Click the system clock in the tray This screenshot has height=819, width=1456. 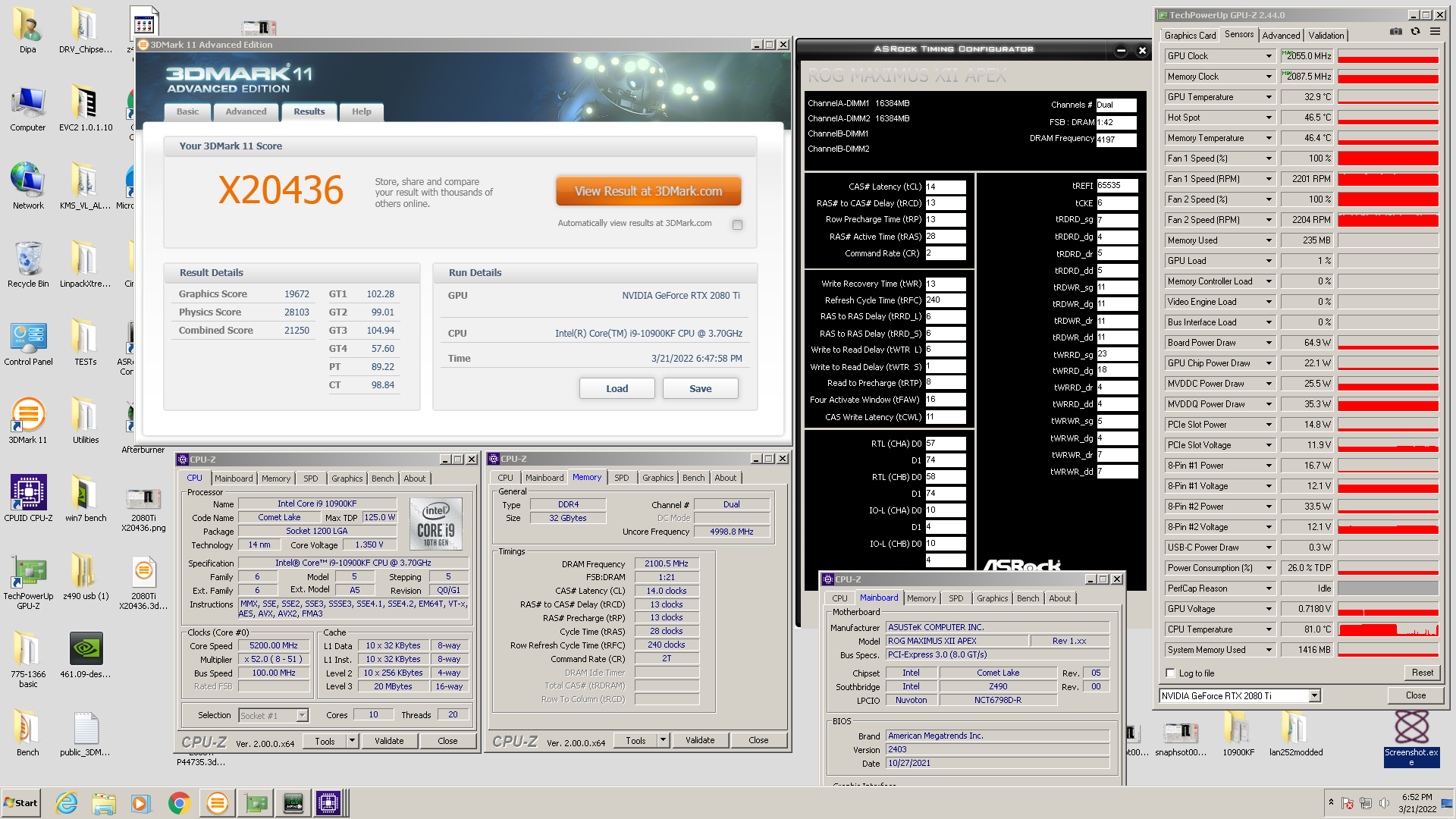click(x=1417, y=803)
